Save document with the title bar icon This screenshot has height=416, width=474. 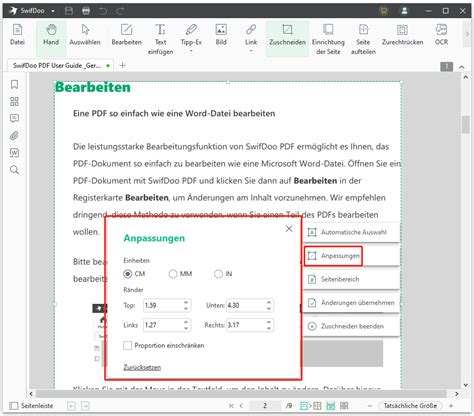69,11
